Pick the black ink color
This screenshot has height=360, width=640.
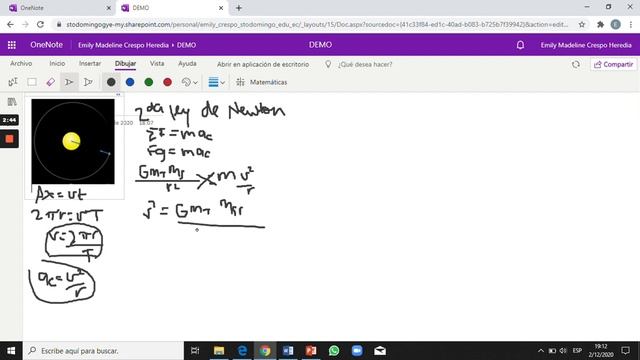[x=111, y=82]
